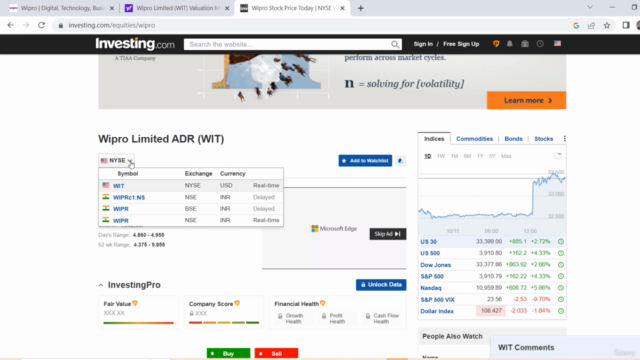640x360 pixels.
Task: Open a new browser tab with plus
Action: (360, 8)
